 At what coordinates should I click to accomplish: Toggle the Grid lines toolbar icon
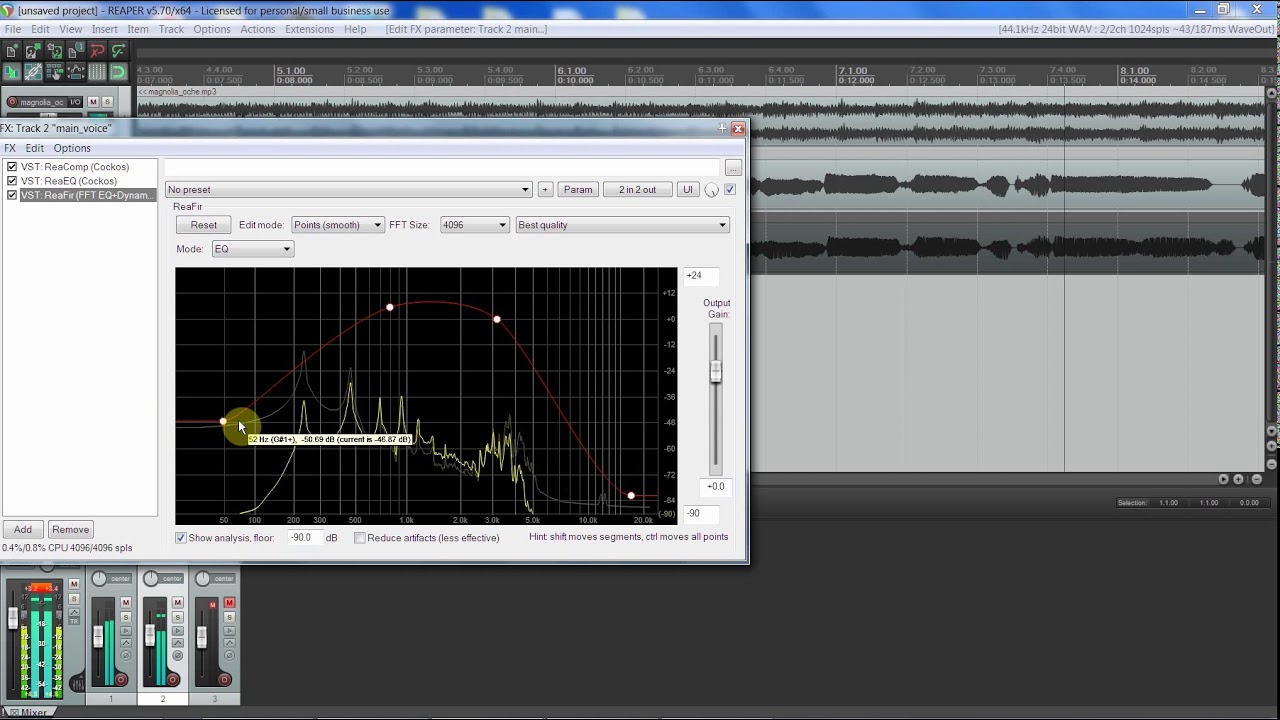[x=97, y=72]
